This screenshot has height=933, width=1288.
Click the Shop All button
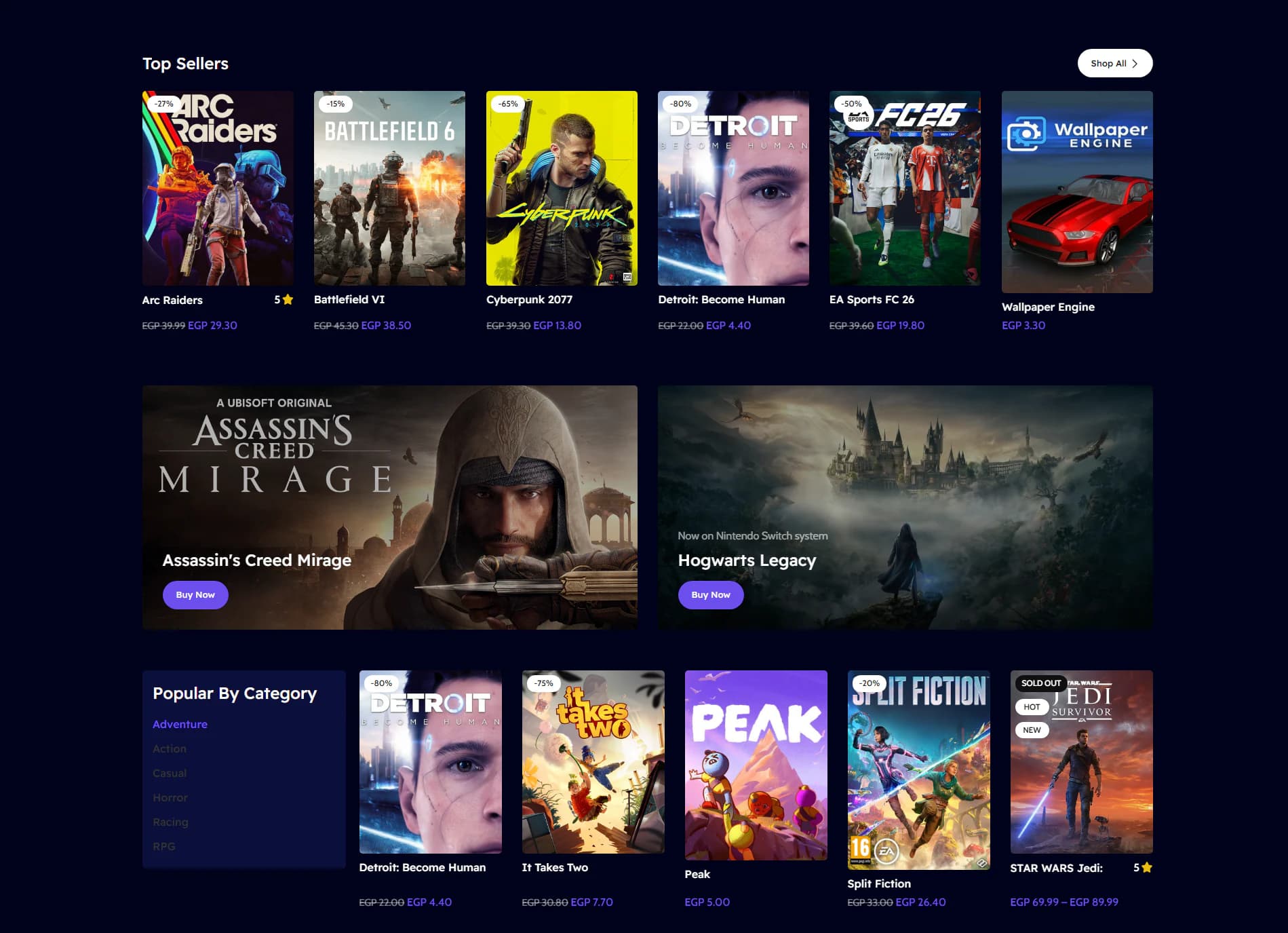pos(1114,63)
